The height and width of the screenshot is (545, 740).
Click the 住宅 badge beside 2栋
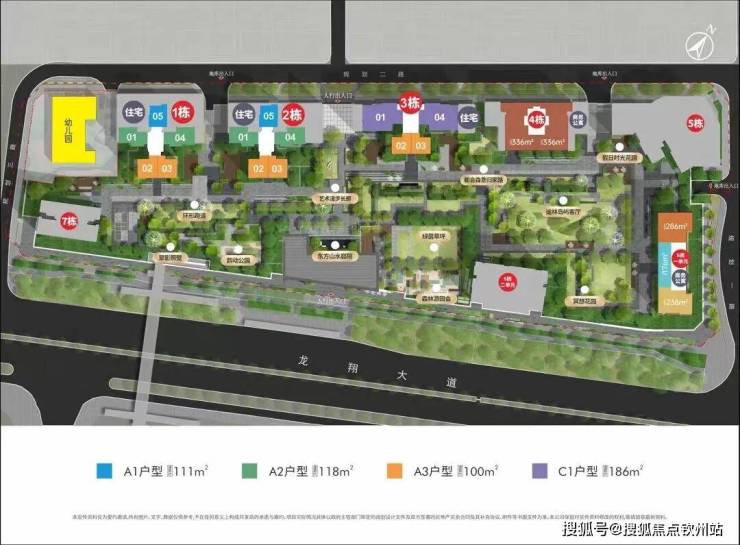pos(244,115)
